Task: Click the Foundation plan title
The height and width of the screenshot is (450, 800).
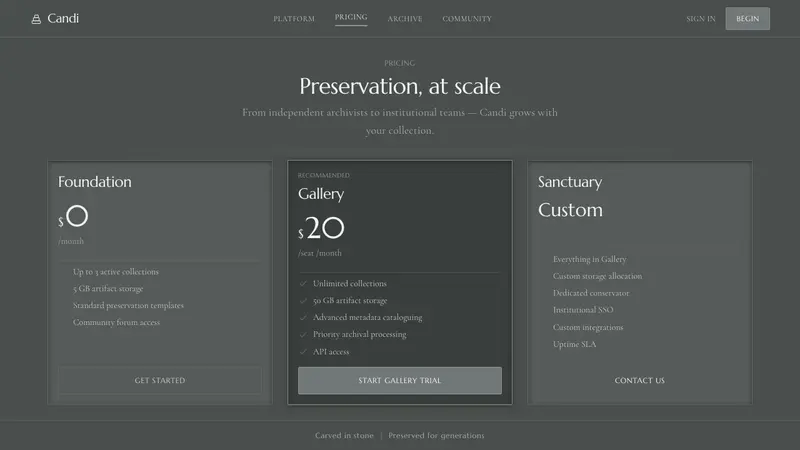Action: tap(94, 182)
